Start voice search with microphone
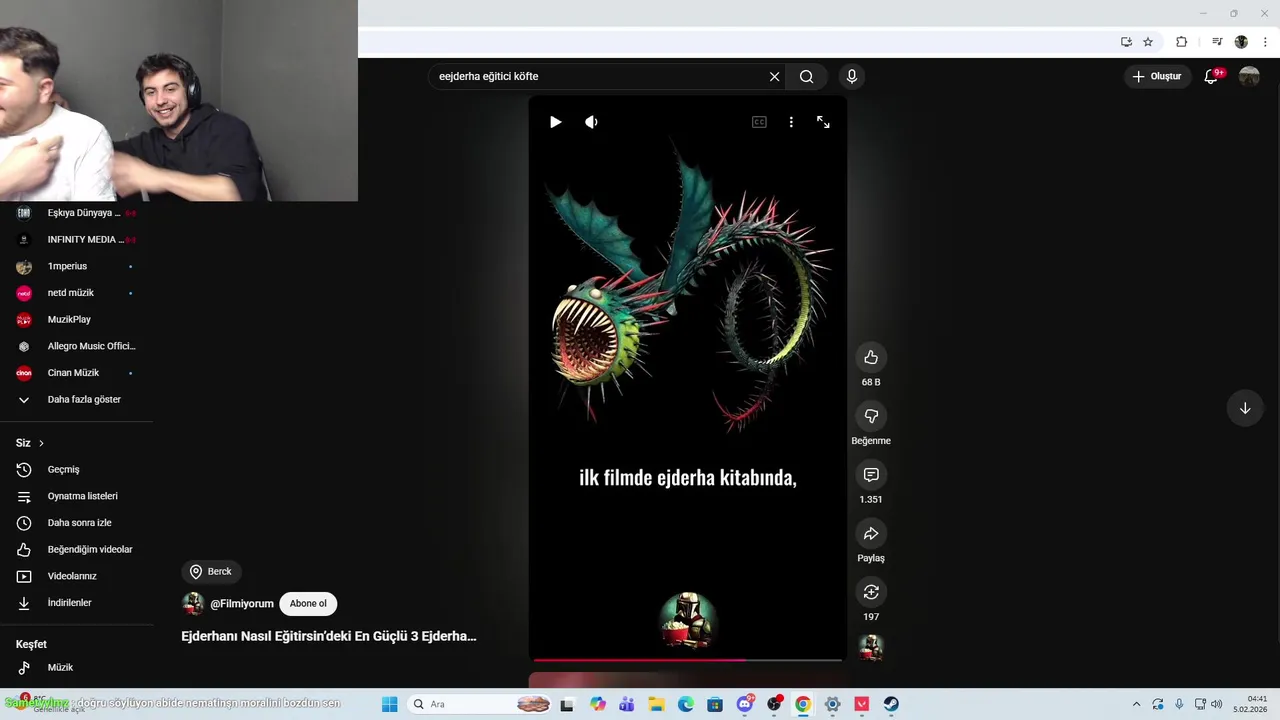 [852, 76]
